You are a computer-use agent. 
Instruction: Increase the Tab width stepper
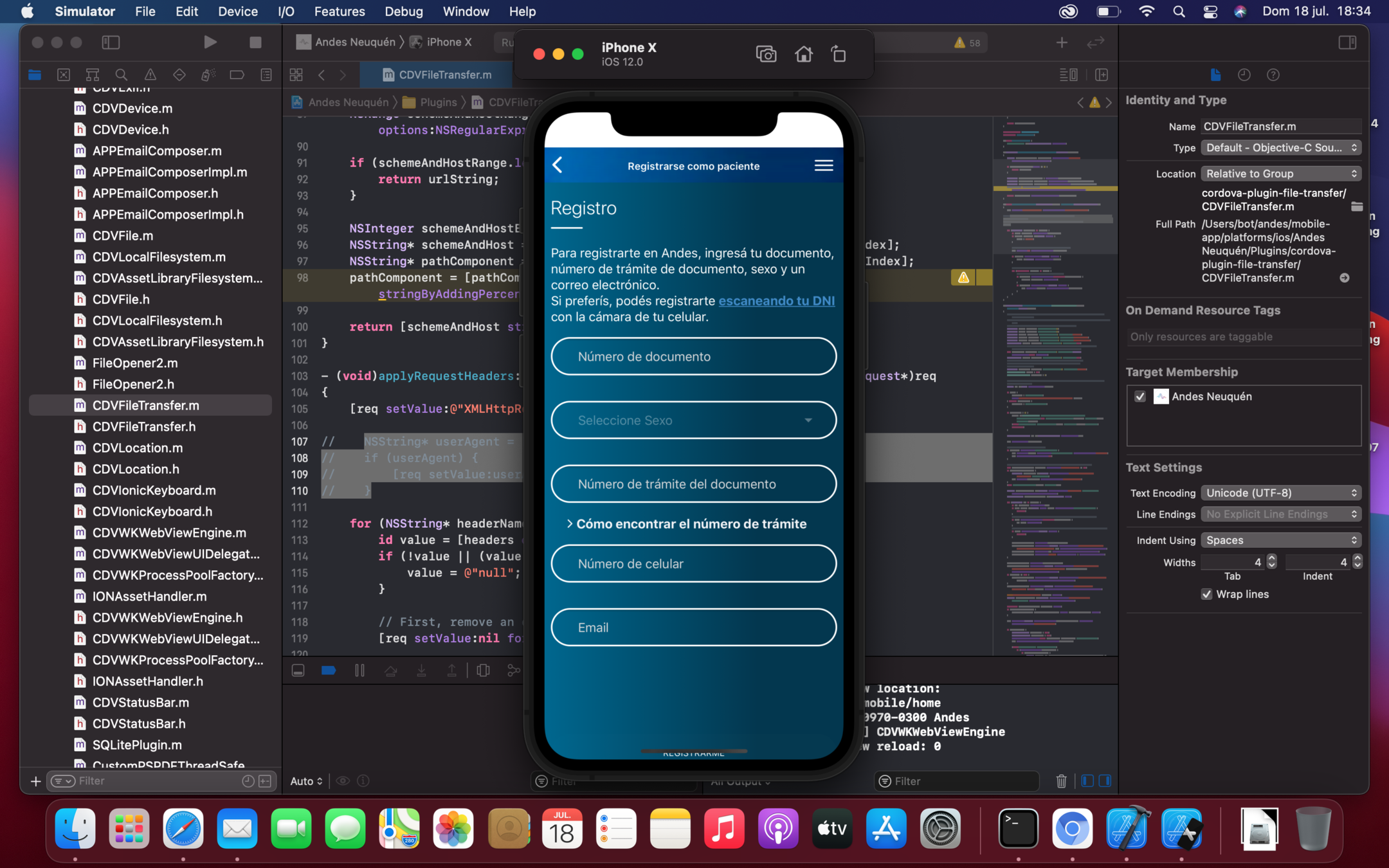(1271, 558)
